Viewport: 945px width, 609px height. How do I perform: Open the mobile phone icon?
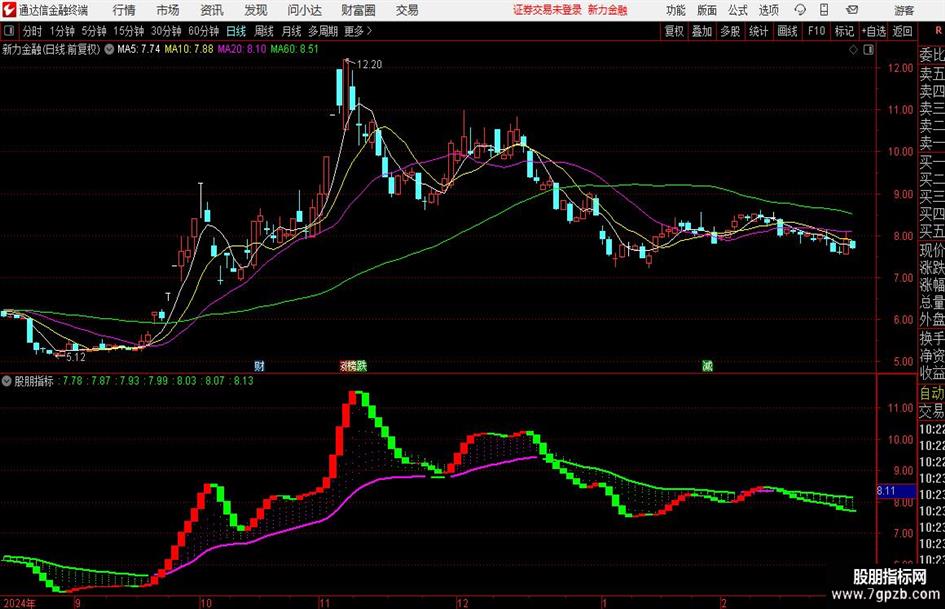(x=824, y=10)
